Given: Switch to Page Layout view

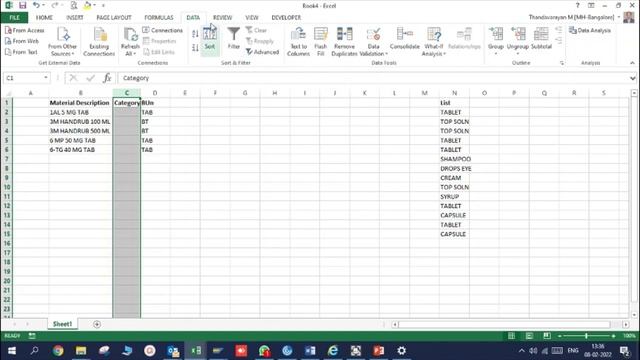Looking at the screenshot, I should 529,336.
